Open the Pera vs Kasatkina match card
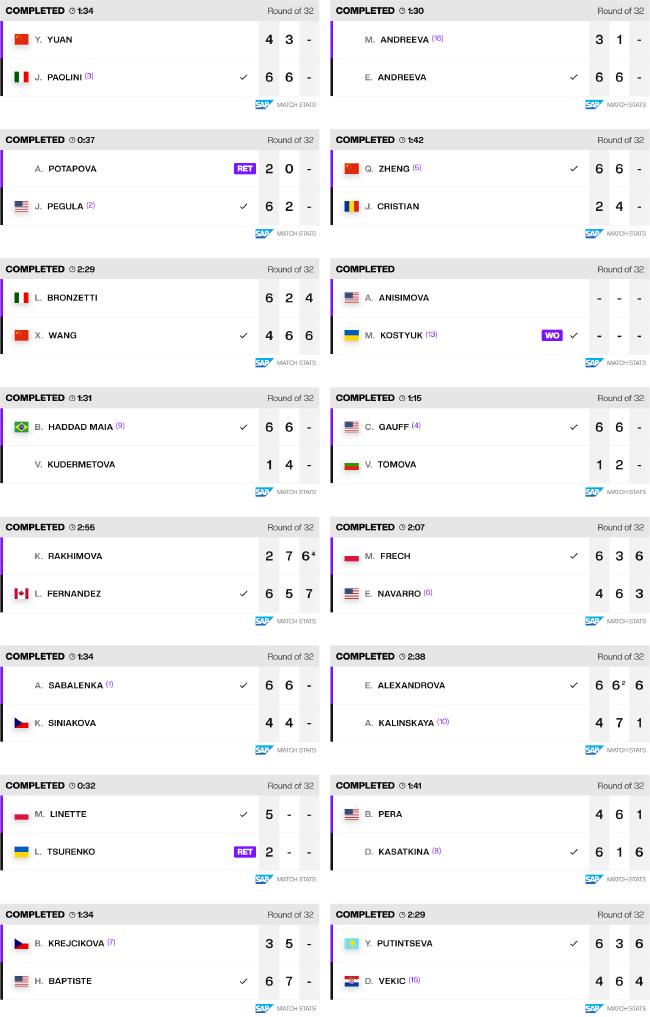The height and width of the screenshot is (1017, 650). pyautogui.click(x=490, y=833)
